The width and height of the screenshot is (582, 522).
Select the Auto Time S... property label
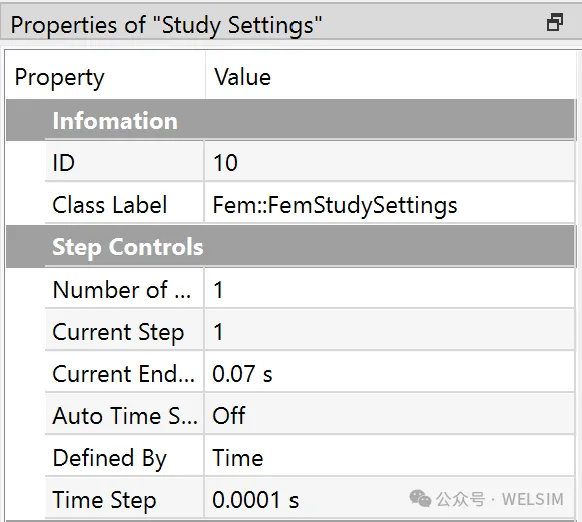tap(124, 415)
